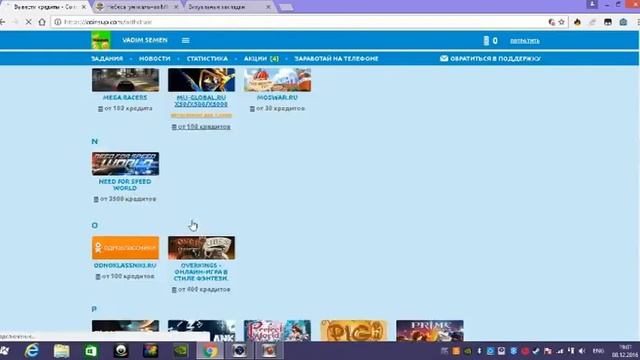Click the VADIM SEMEN username
Screen dimensions: 640x360
(x=145, y=40)
